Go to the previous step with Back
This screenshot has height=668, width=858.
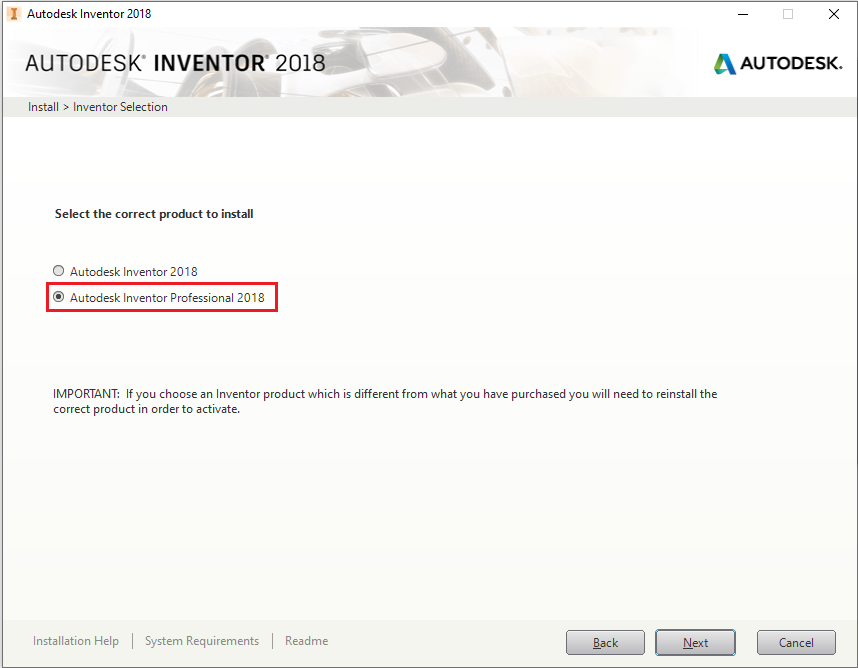pyautogui.click(x=605, y=642)
